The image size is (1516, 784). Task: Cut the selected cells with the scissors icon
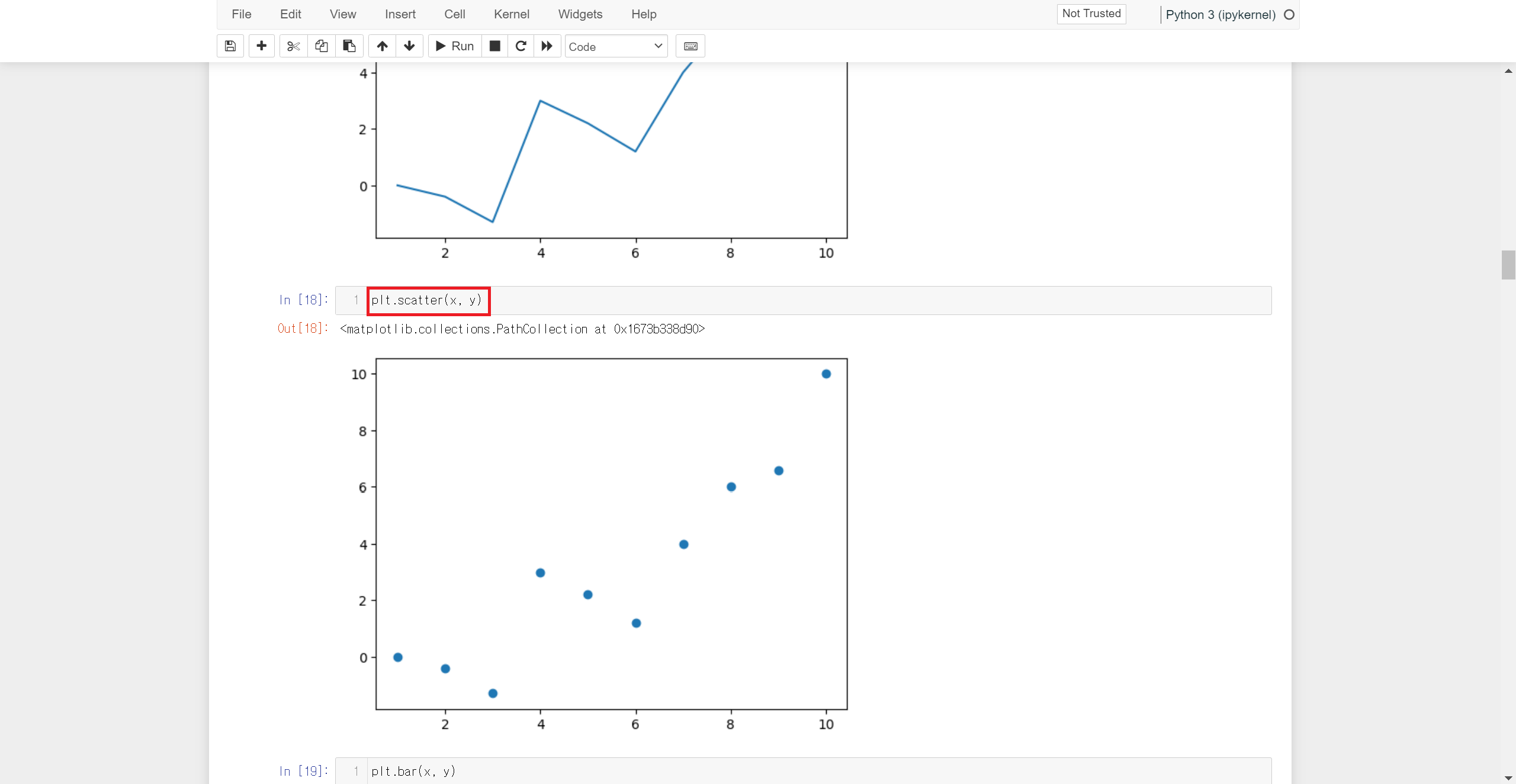293,46
